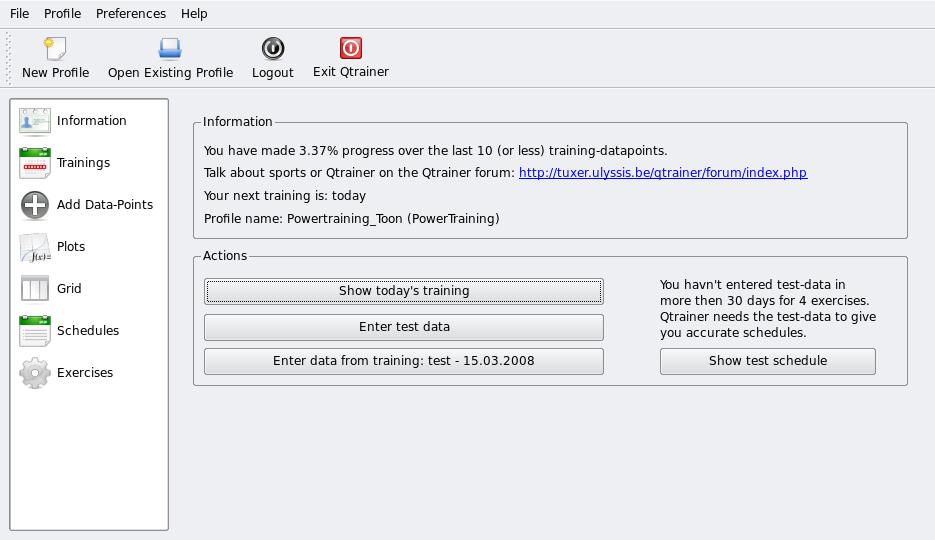Click the 'Profile name: Powertraining_Toon' text
This screenshot has width=935, height=540.
tap(351, 219)
